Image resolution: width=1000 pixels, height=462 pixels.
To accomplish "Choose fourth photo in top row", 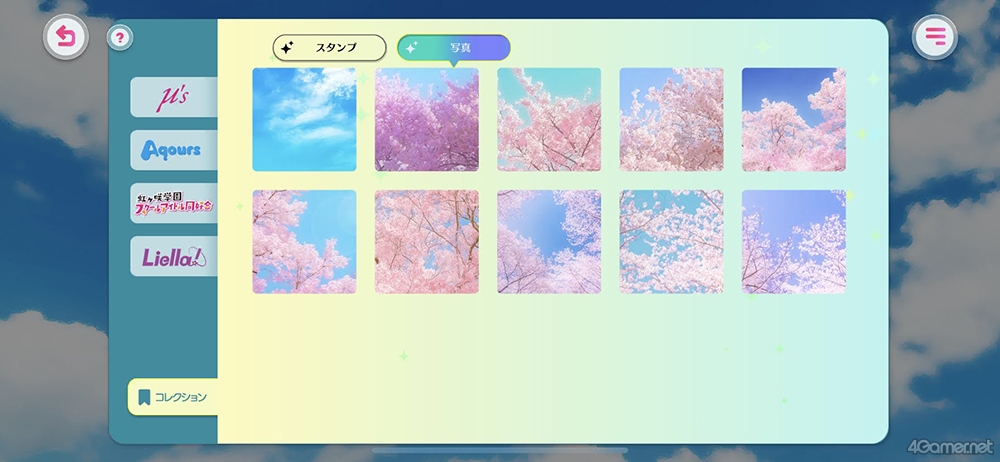I will coord(672,119).
